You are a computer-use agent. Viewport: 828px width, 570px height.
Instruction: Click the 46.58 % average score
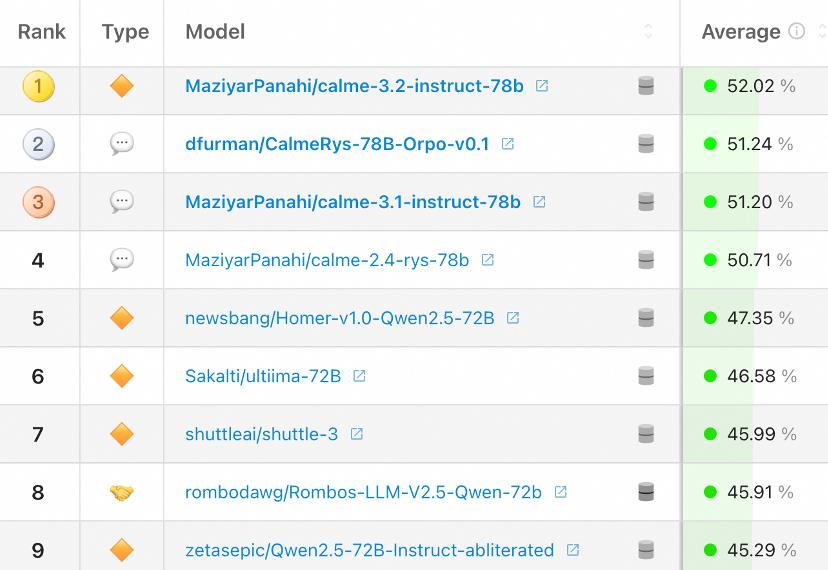761,376
